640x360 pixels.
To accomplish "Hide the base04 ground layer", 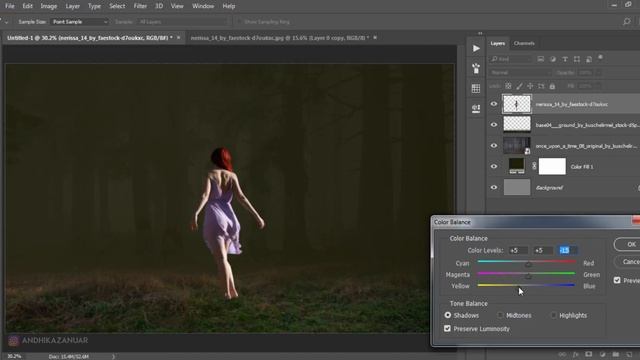I will click(494, 124).
